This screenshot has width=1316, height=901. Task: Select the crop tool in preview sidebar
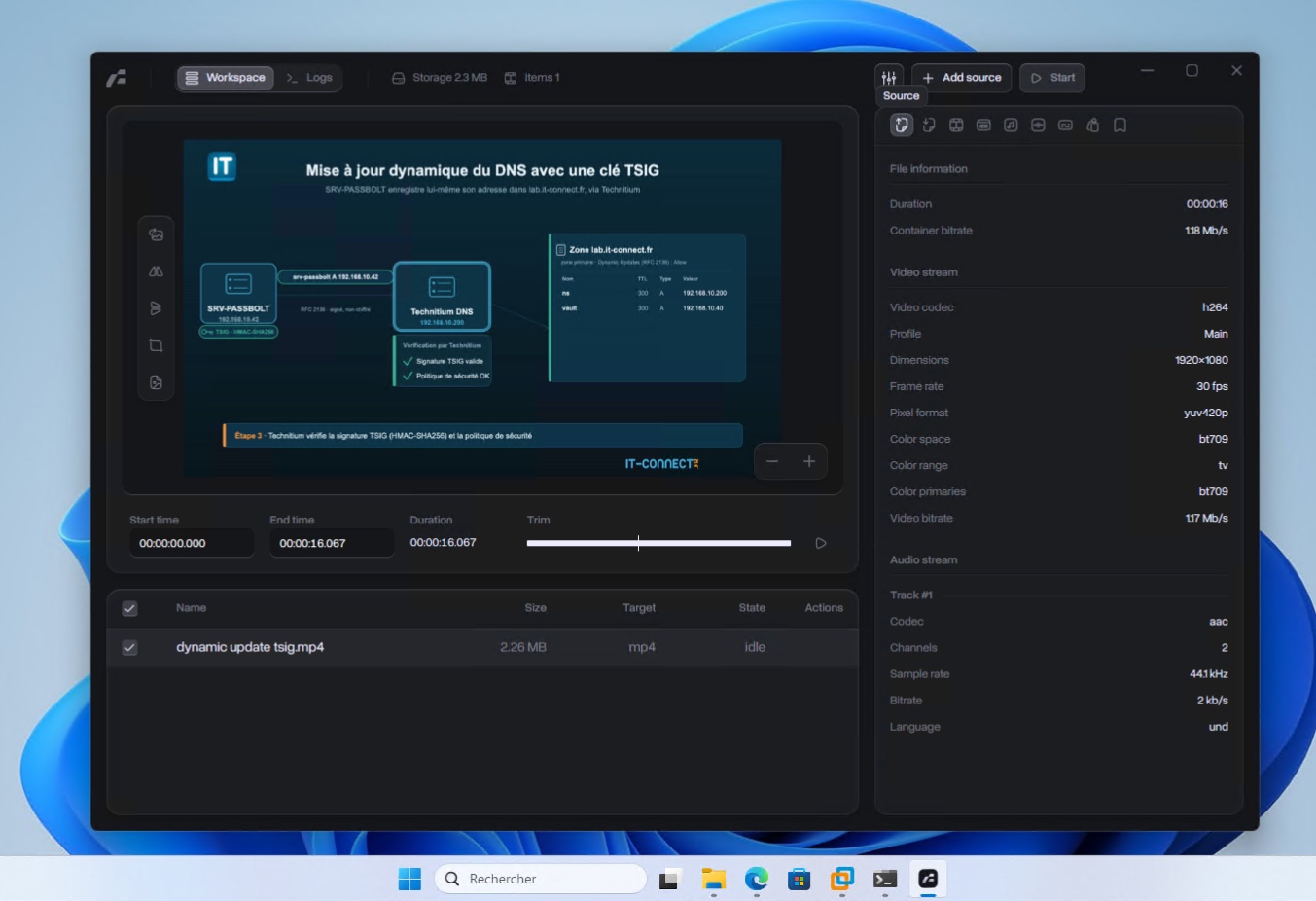tap(156, 345)
